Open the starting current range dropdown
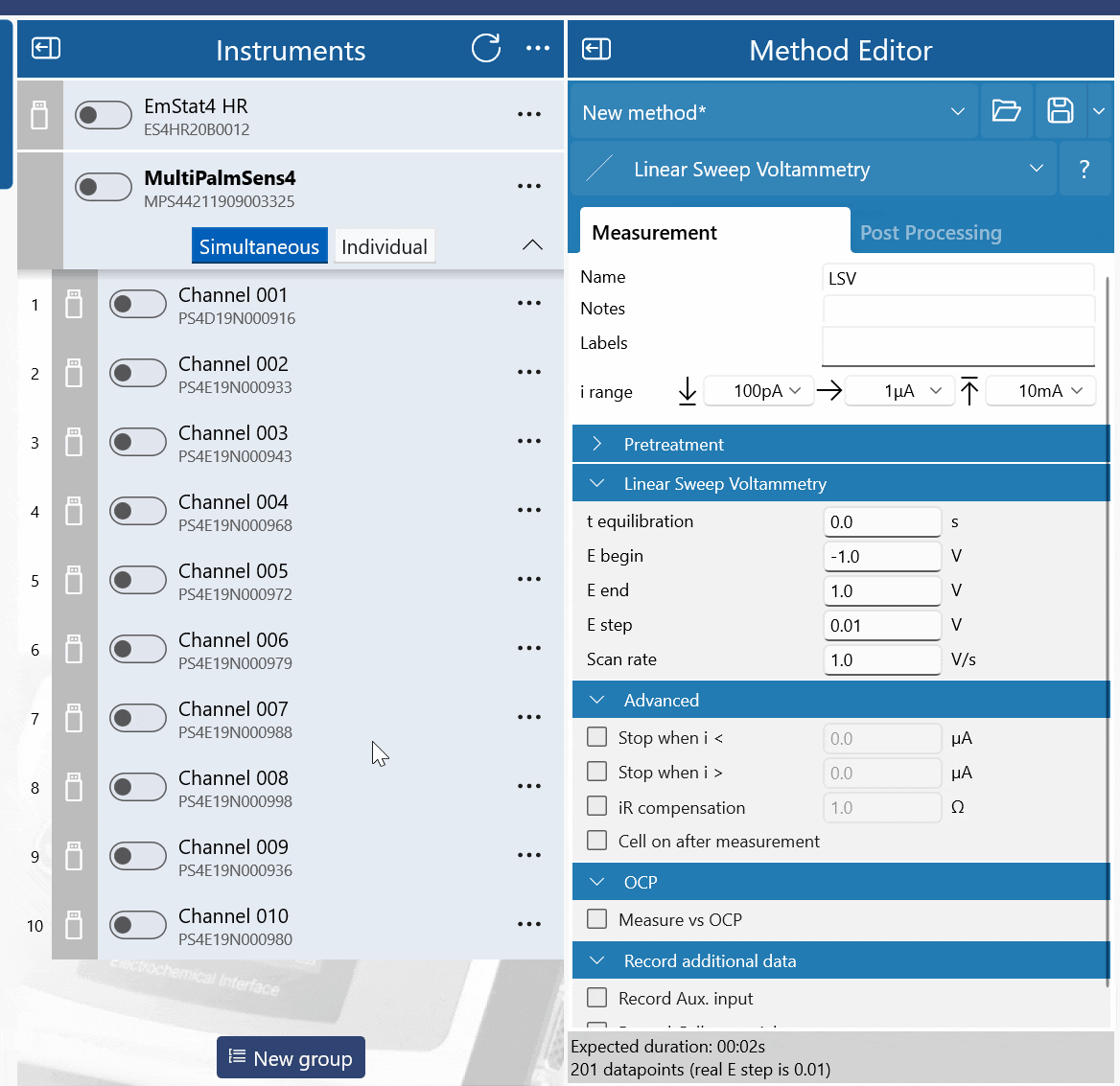This screenshot has width=1120, height=1086. pos(899,391)
